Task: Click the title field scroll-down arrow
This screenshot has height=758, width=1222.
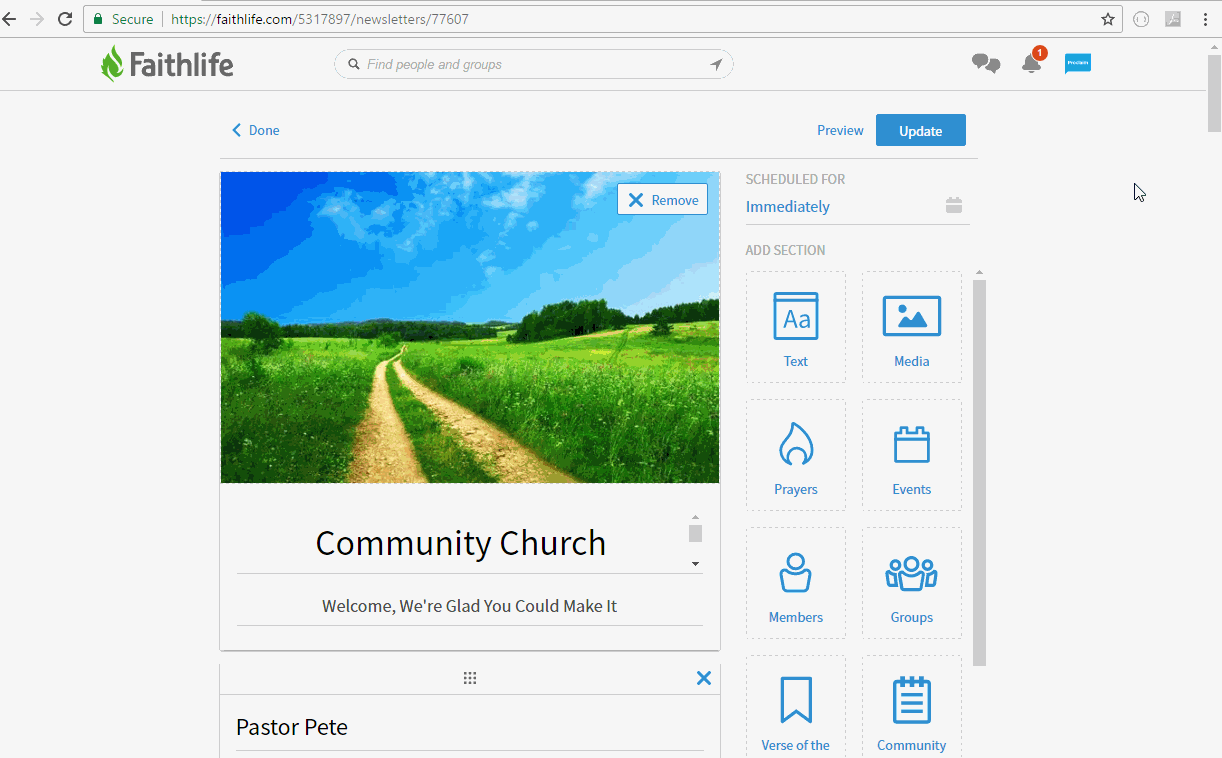Action: pyautogui.click(x=695, y=565)
